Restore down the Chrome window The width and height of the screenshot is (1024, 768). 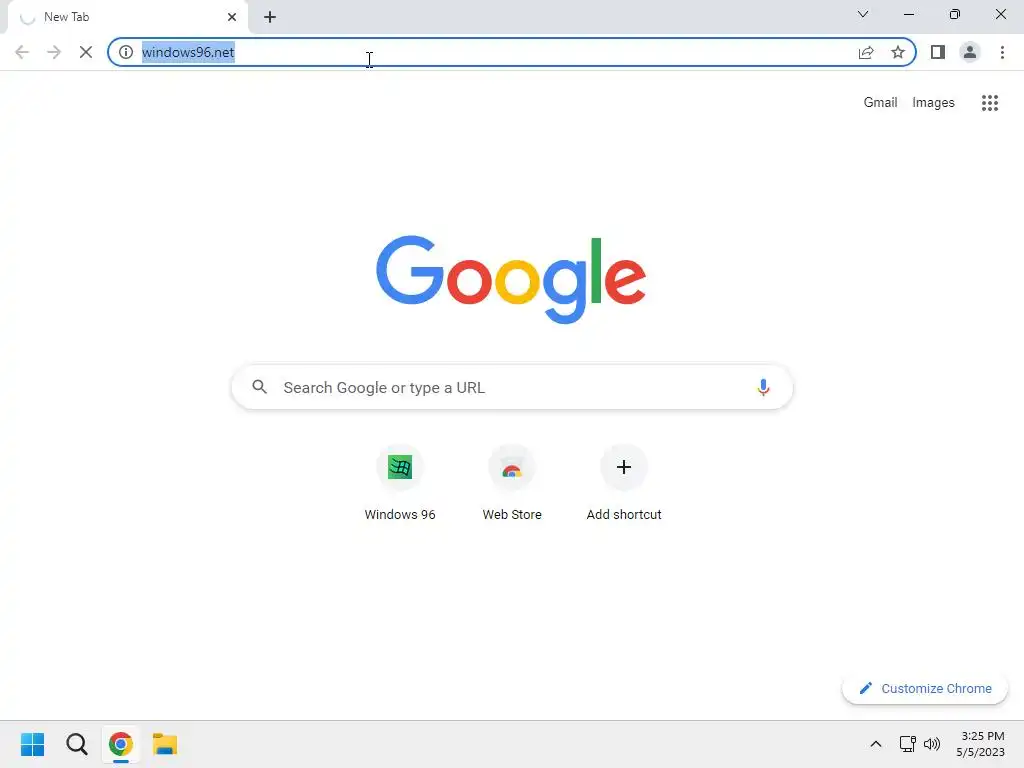click(x=955, y=14)
